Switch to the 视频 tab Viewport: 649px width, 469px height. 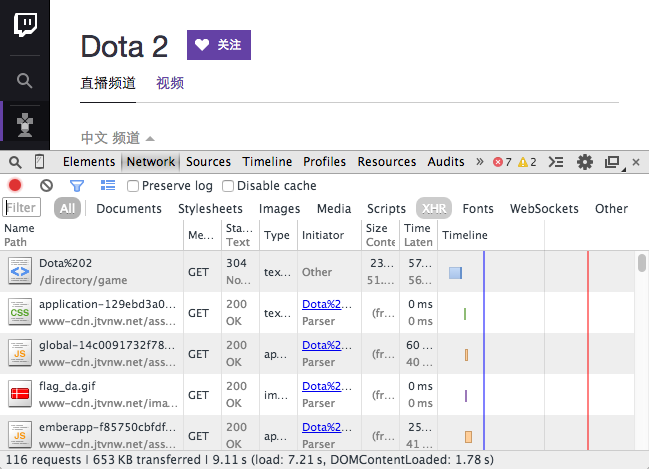170,83
